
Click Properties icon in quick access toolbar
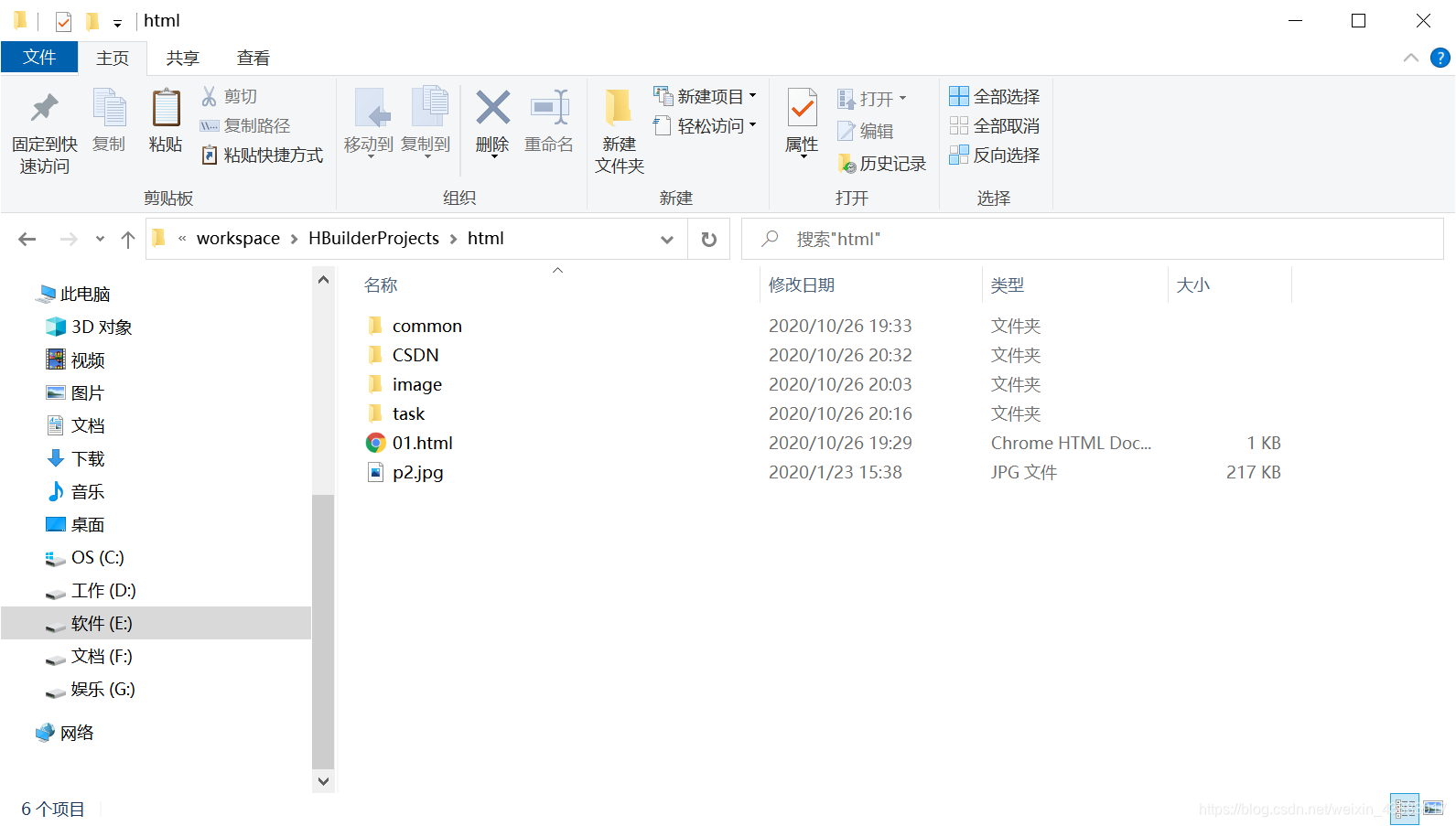tap(63, 21)
